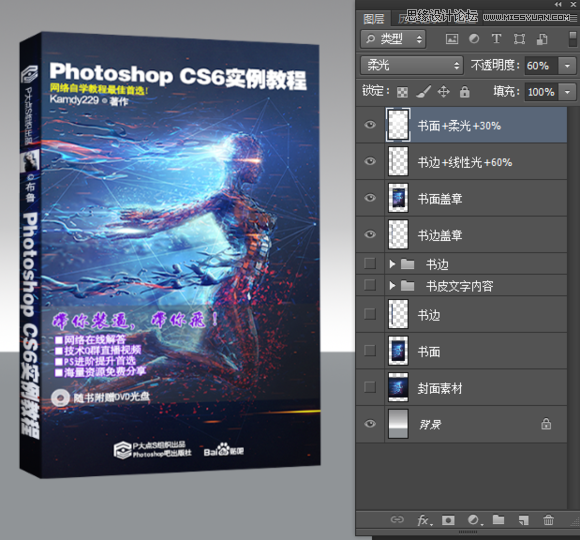Hide the 书面盖章 layer

[370, 198]
